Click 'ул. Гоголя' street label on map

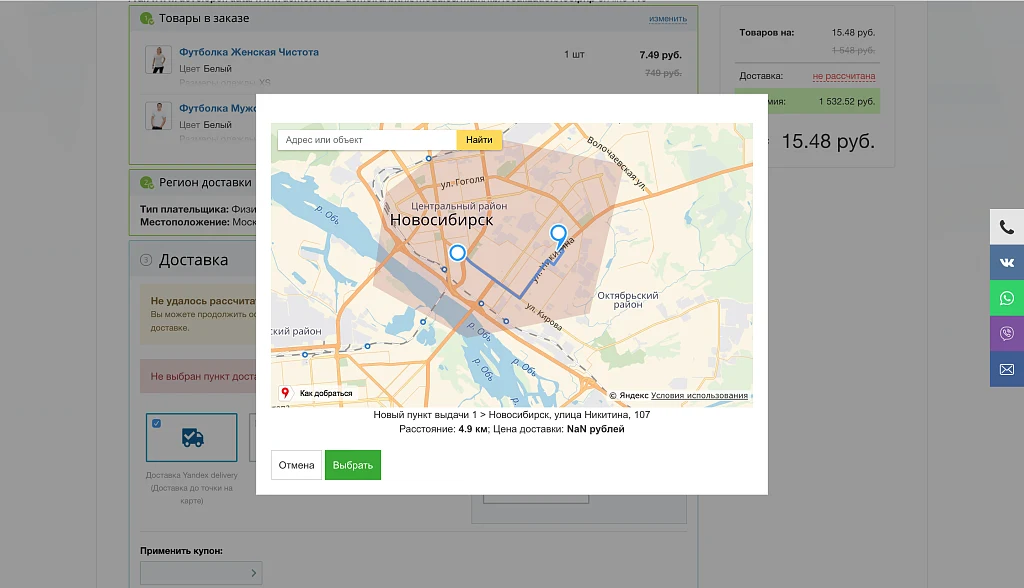click(x=462, y=182)
